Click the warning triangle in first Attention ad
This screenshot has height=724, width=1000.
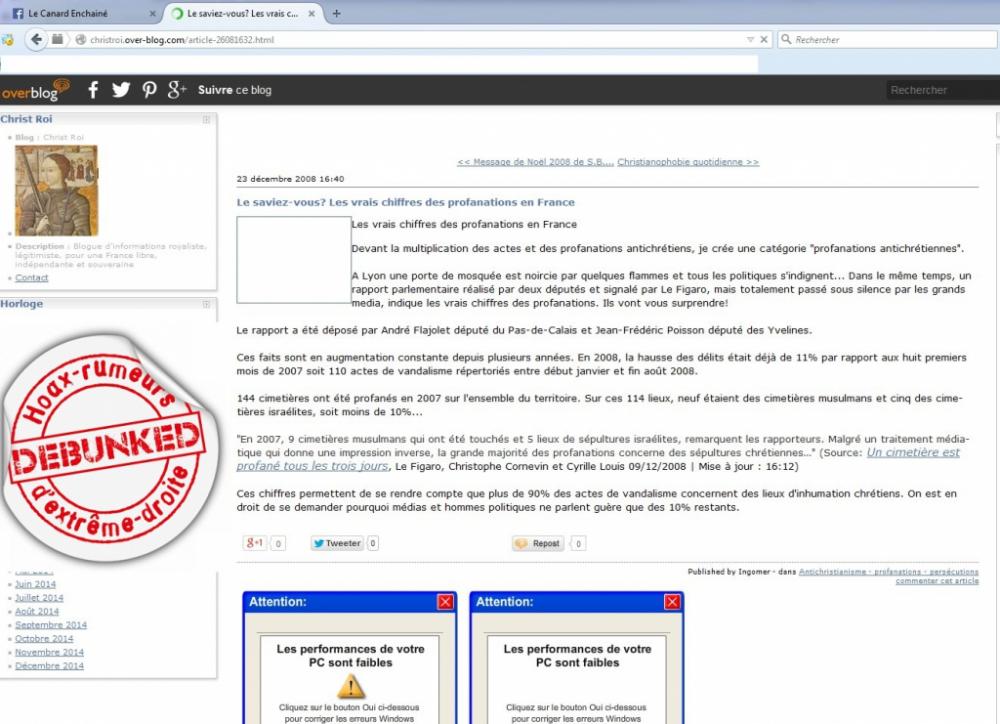point(351,687)
